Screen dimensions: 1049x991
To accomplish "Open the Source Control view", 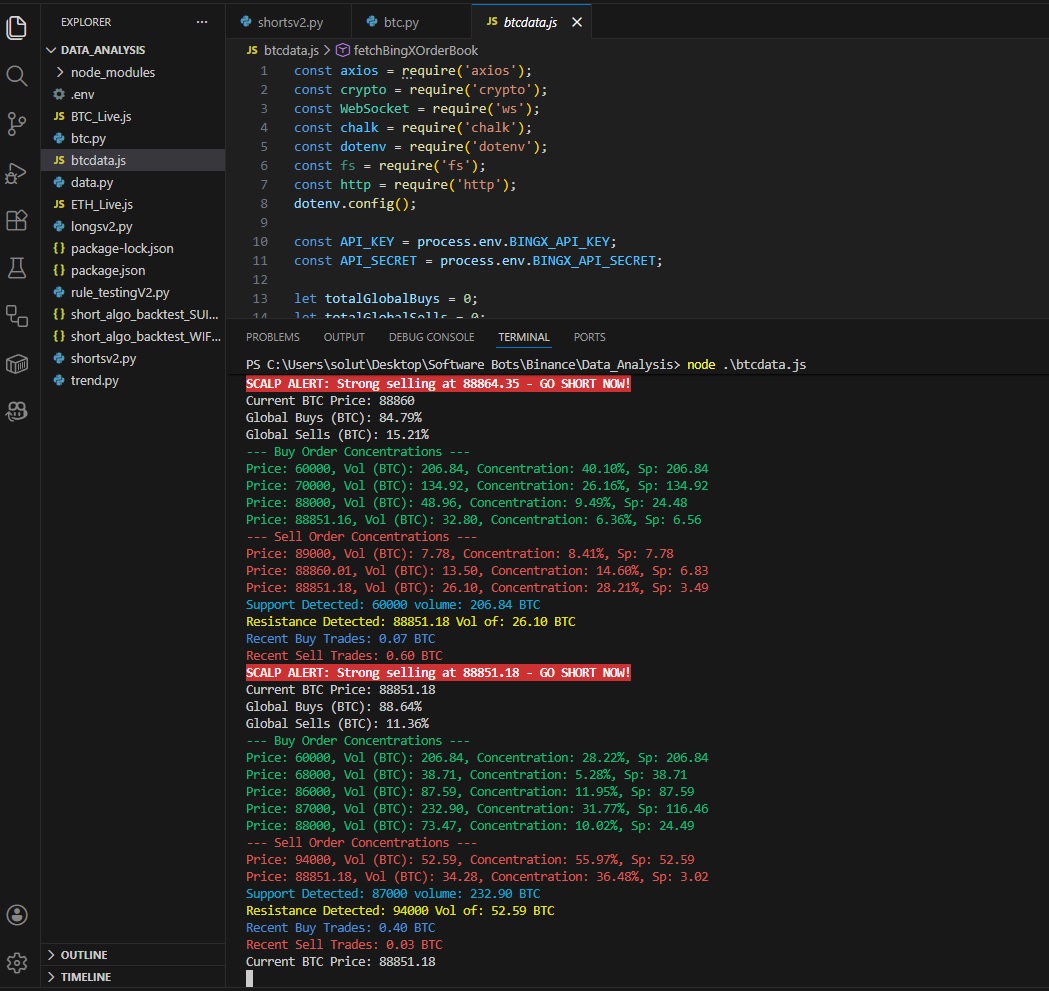I will 17,124.
